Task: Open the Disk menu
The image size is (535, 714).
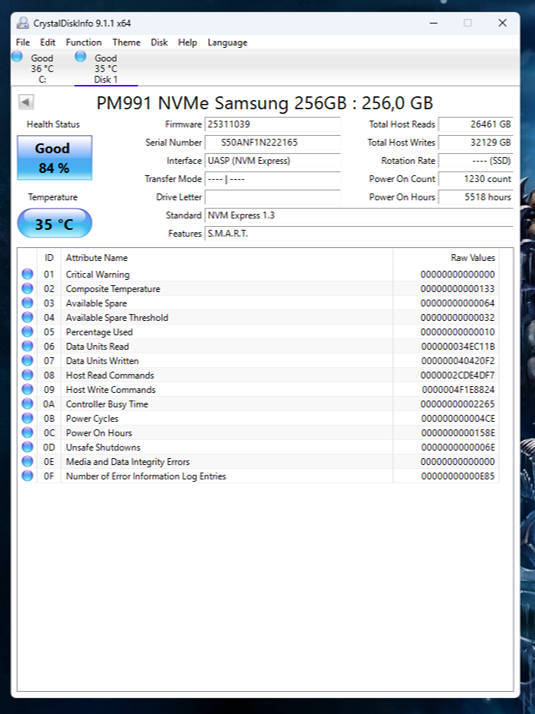Action: pos(159,42)
